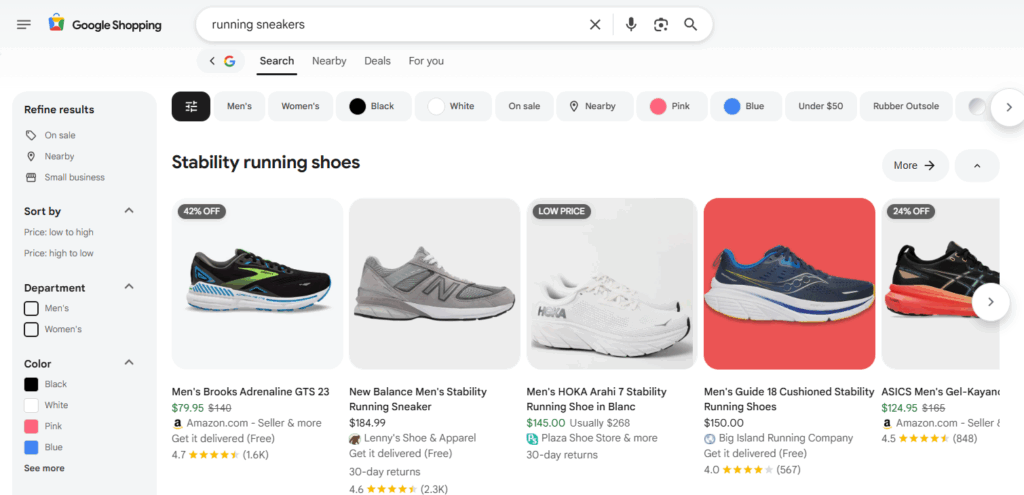Open Men's HOKA Arahi 7 title link
The image size is (1024, 495).
coord(596,399)
